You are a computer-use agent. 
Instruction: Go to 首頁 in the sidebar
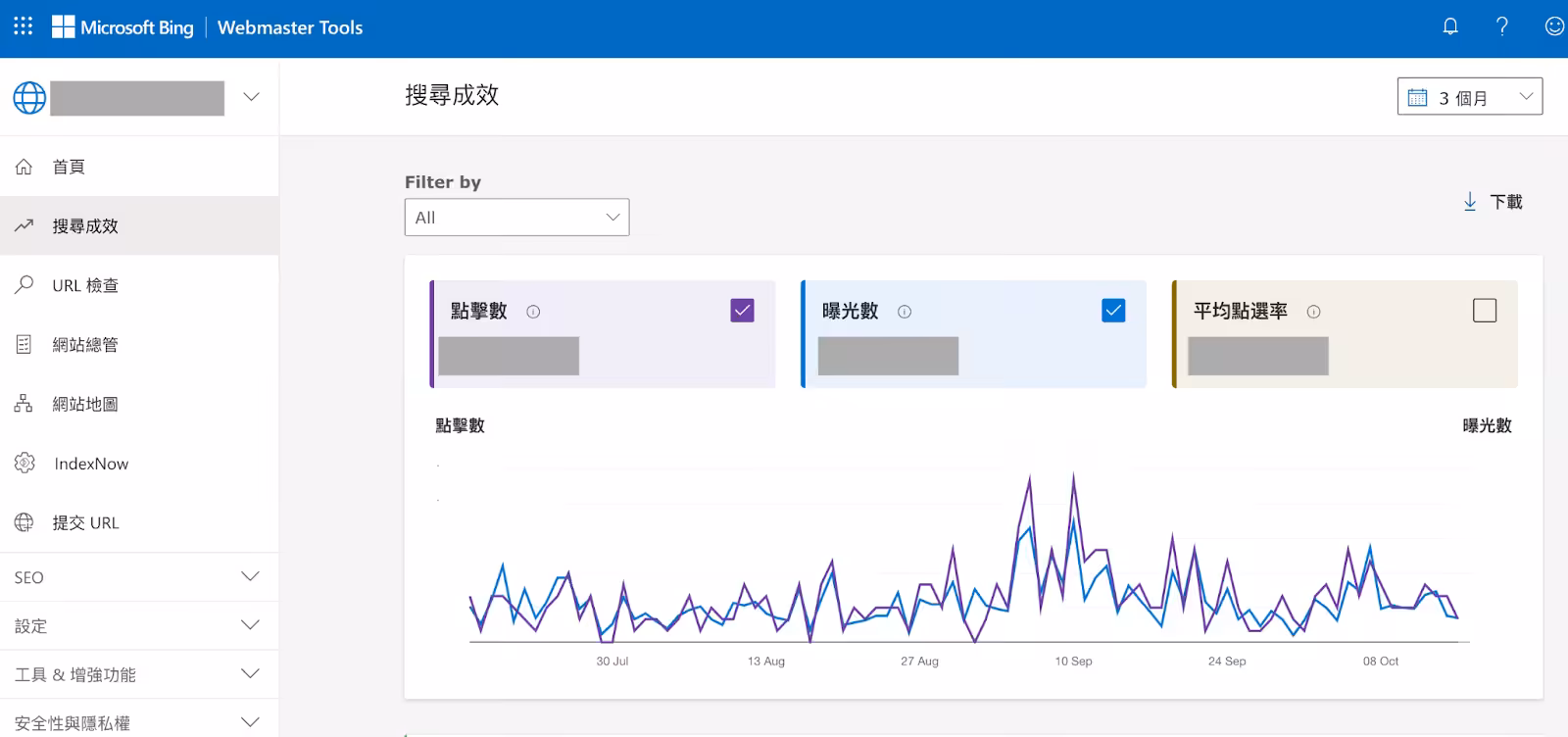(x=139, y=167)
